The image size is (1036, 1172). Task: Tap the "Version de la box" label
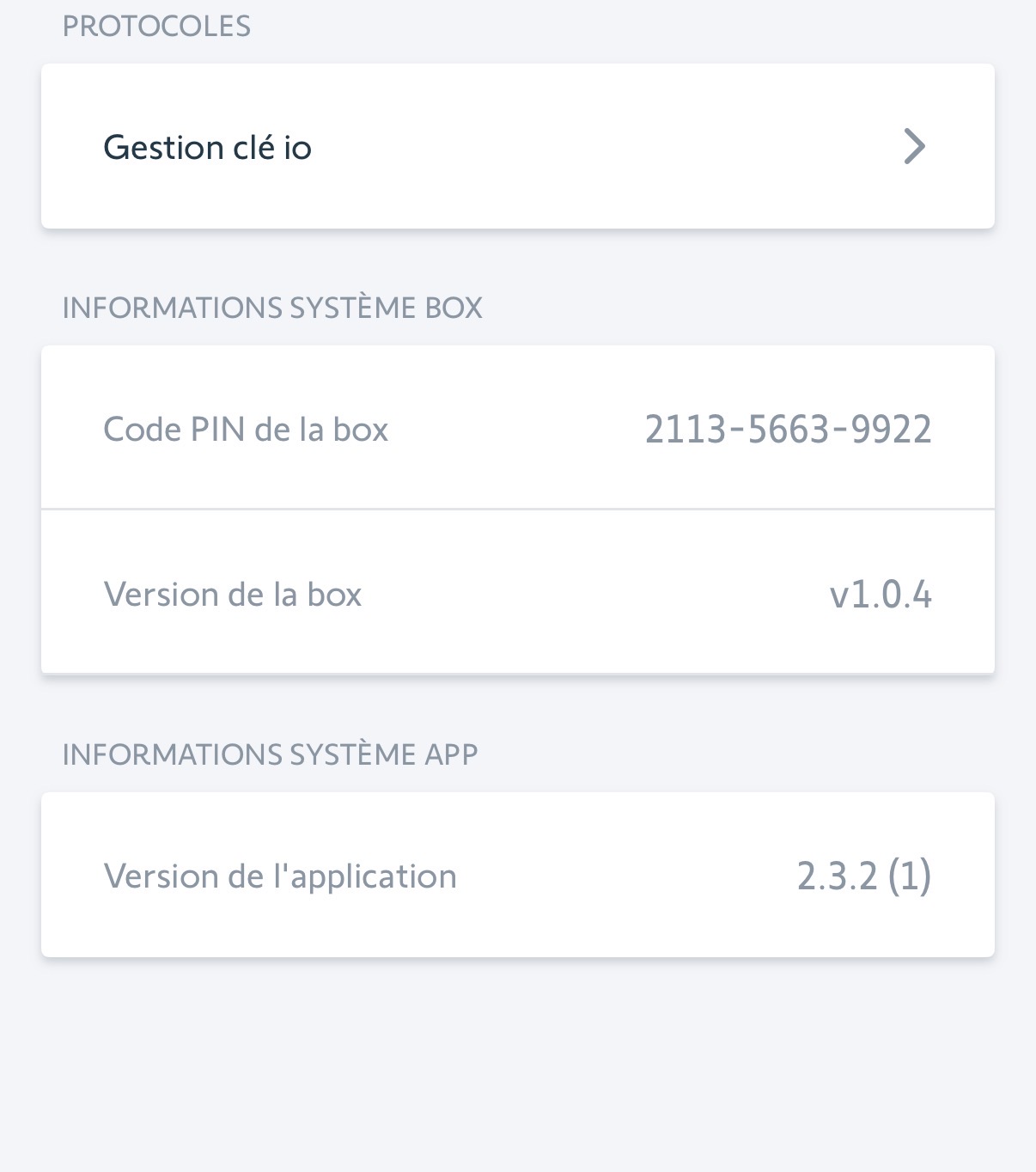point(232,595)
